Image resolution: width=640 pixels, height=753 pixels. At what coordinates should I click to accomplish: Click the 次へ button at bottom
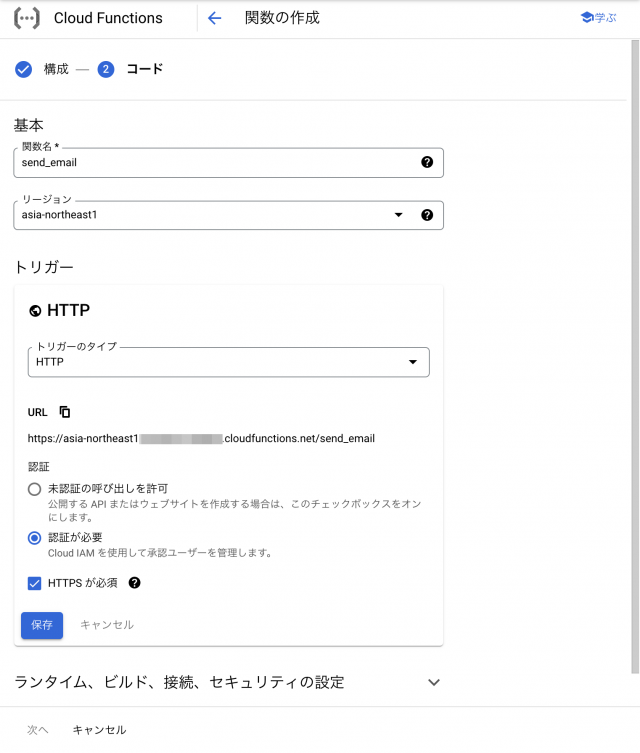37,730
